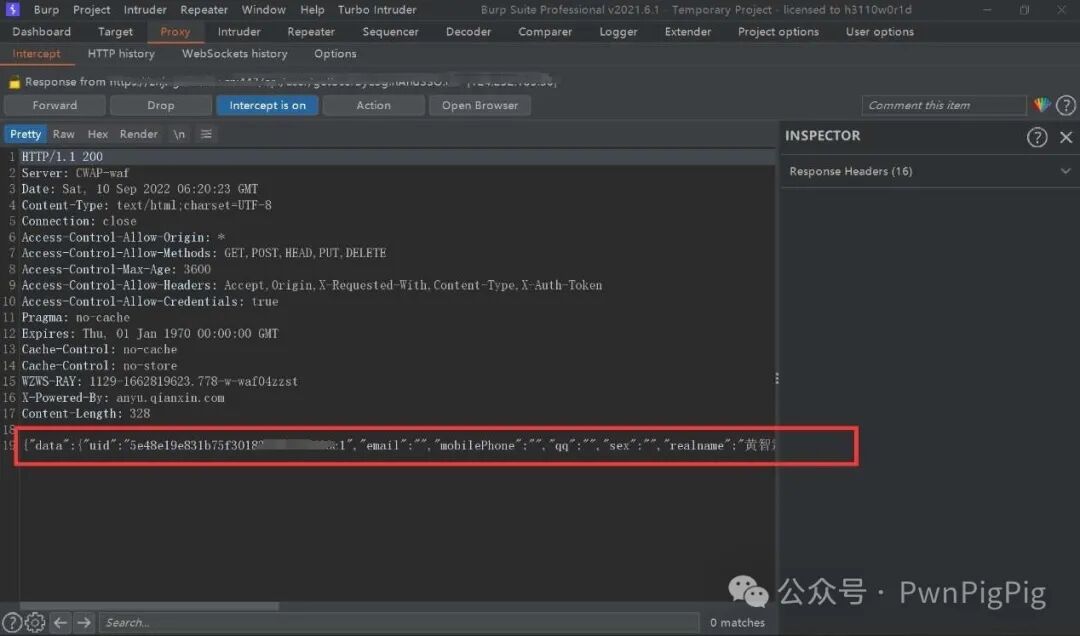
Task: Click the search help icon at bottom-left
Action: tap(12, 622)
